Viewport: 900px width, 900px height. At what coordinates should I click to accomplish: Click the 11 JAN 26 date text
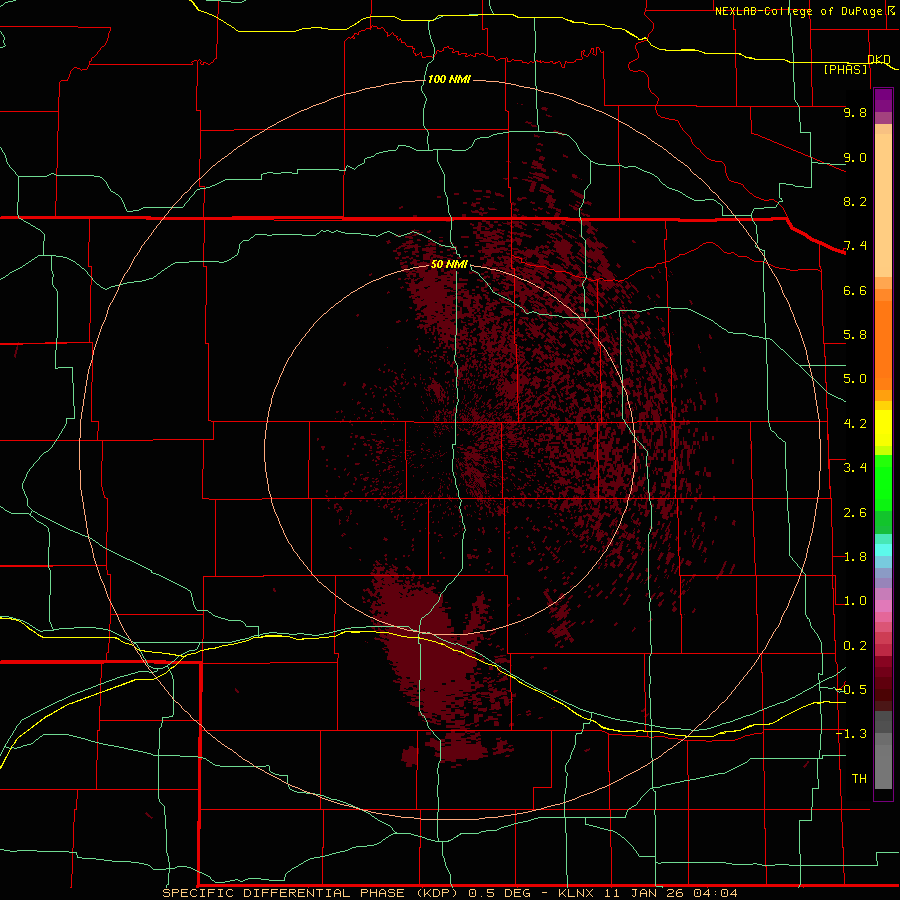pyautogui.click(x=645, y=893)
